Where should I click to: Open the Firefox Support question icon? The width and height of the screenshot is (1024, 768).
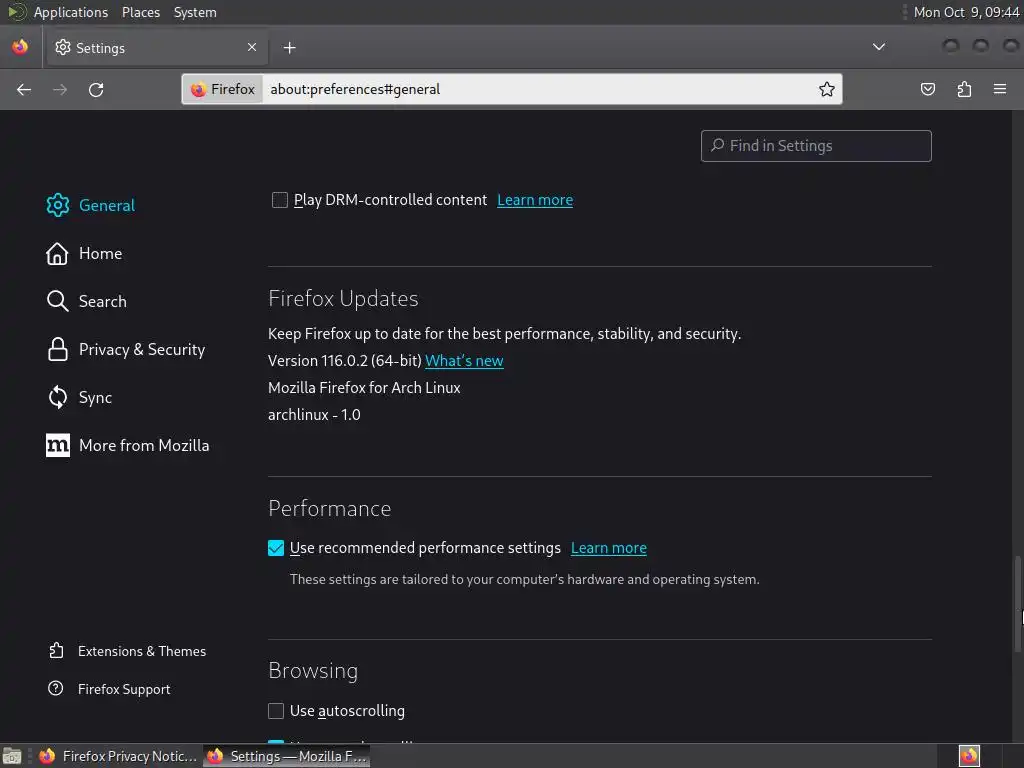pyautogui.click(x=56, y=688)
